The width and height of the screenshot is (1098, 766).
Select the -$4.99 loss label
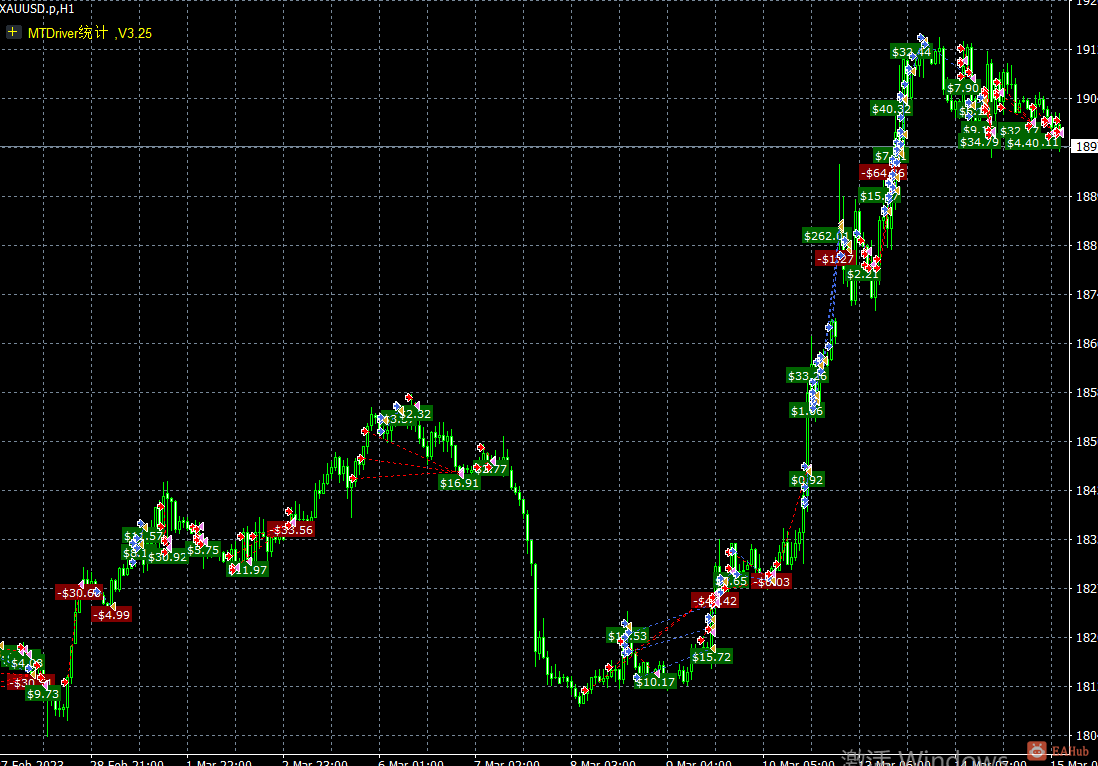pos(112,615)
